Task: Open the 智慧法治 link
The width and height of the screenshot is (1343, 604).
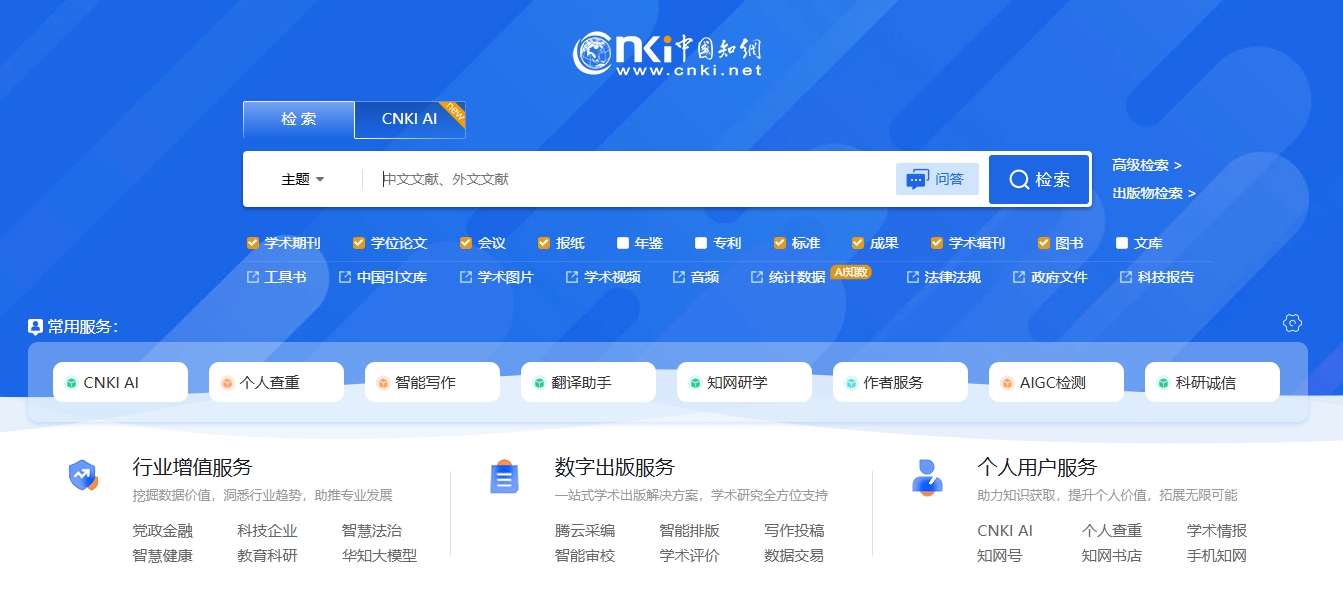Action: [372, 531]
